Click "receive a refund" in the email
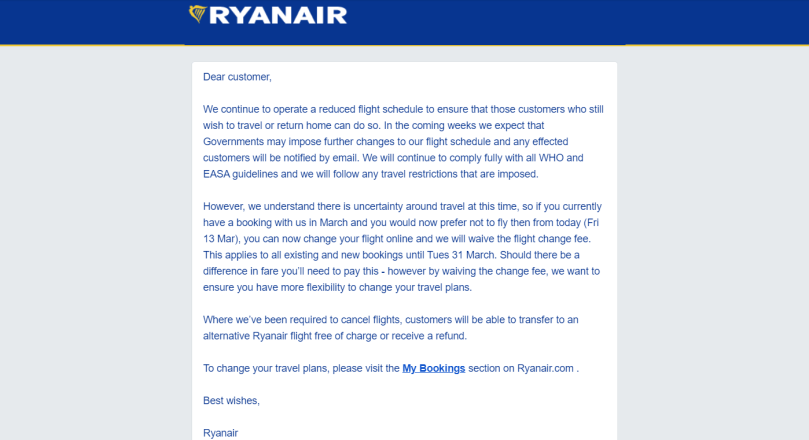Screen dimensions: 809x440 click(x=428, y=336)
